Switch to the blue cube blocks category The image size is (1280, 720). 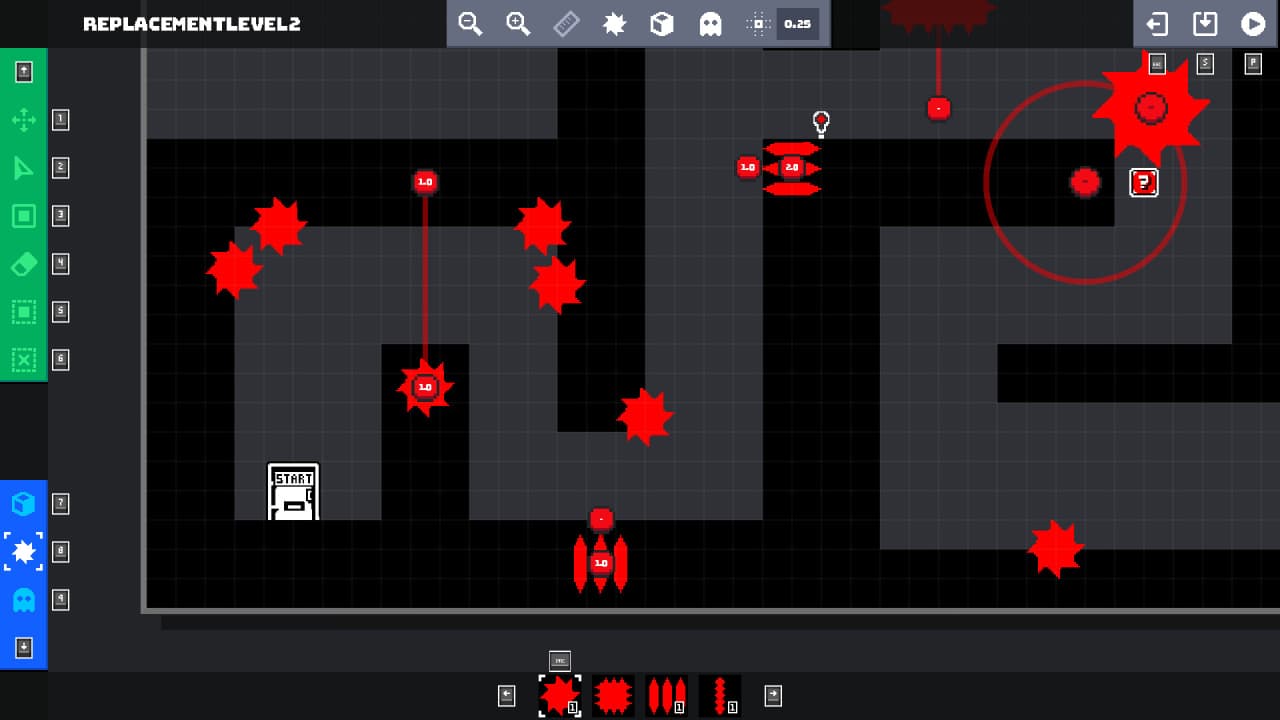point(24,503)
